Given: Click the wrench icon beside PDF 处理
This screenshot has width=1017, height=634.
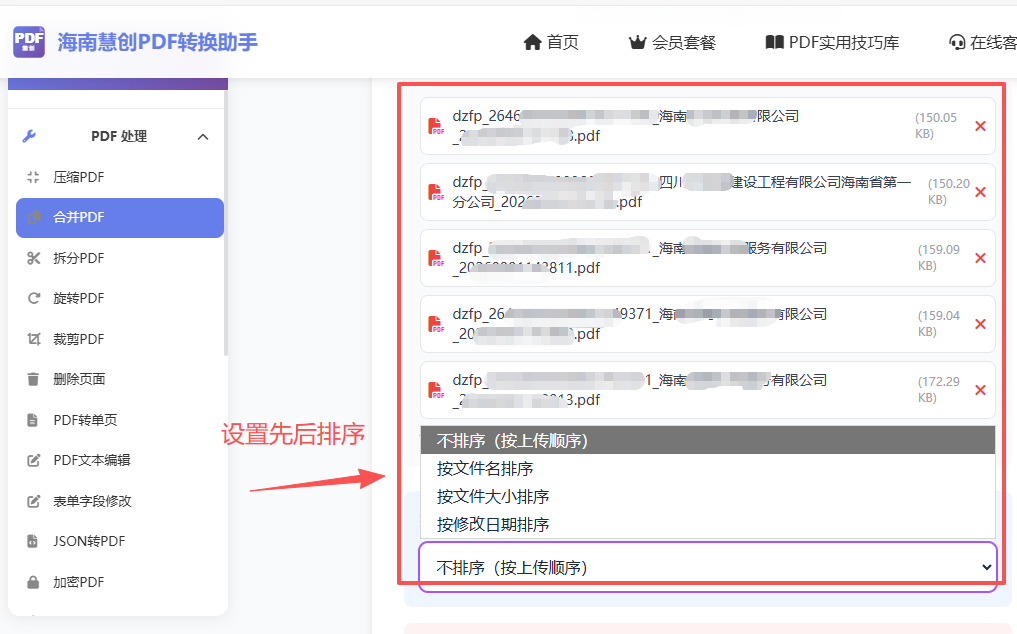Looking at the screenshot, I should (29, 136).
